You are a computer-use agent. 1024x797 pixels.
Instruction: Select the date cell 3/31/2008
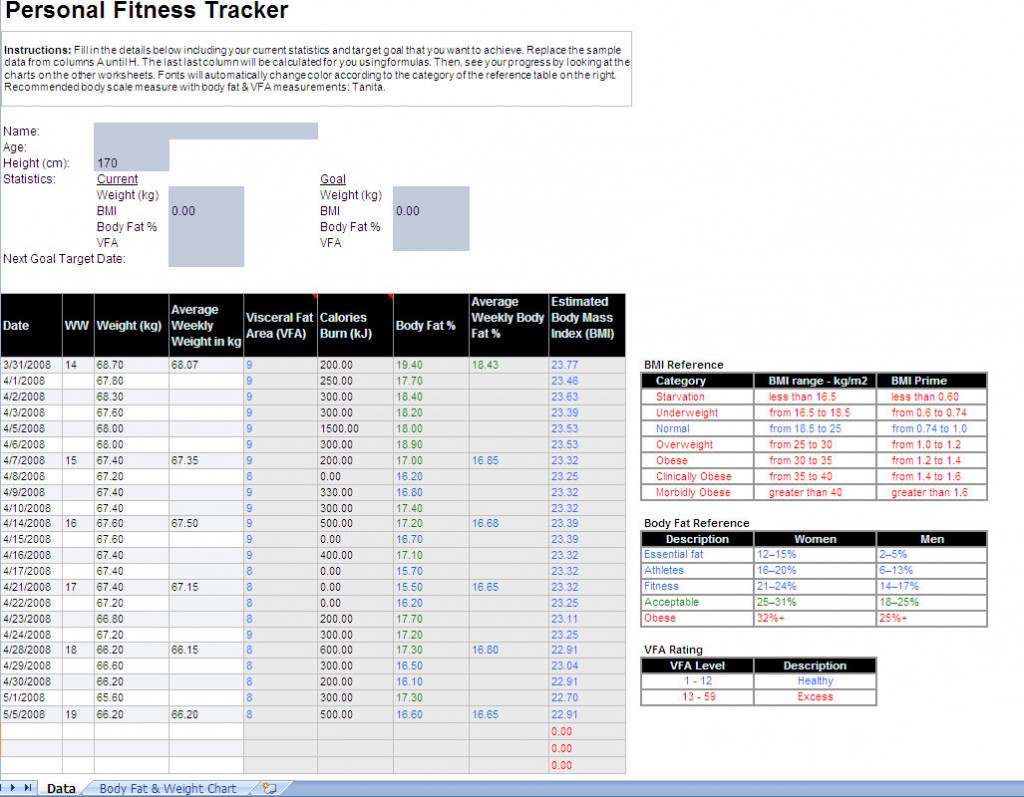tap(31, 365)
